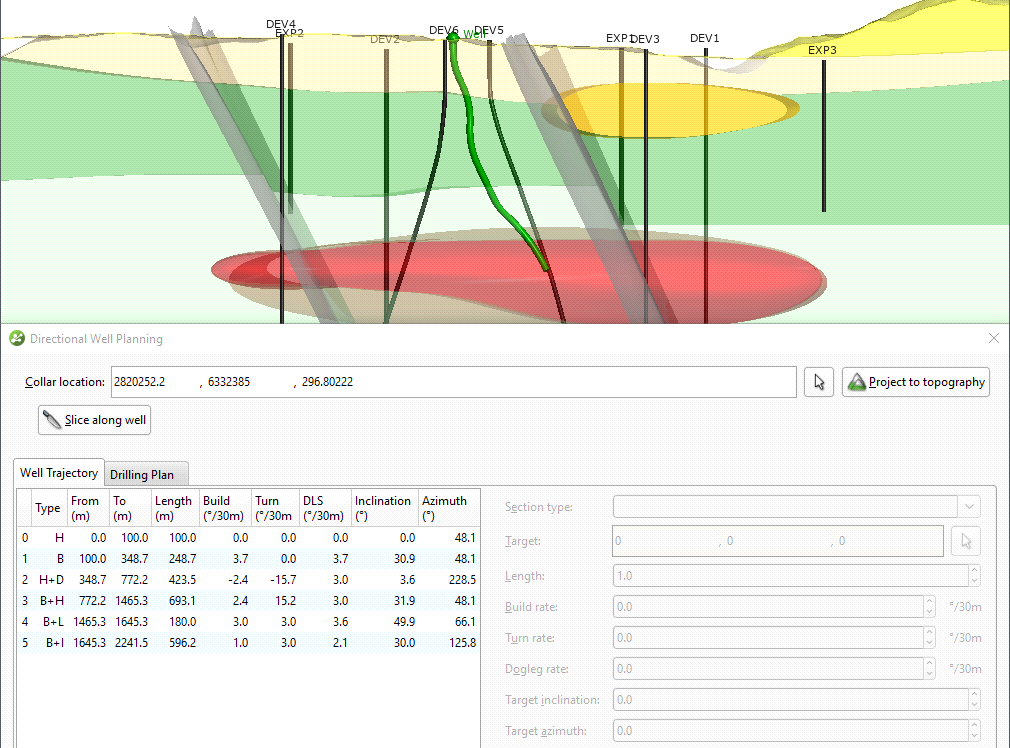This screenshot has height=748, width=1010.
Task: Click the pick-arrow icon next to the Target field
Action: pos(965,540)
